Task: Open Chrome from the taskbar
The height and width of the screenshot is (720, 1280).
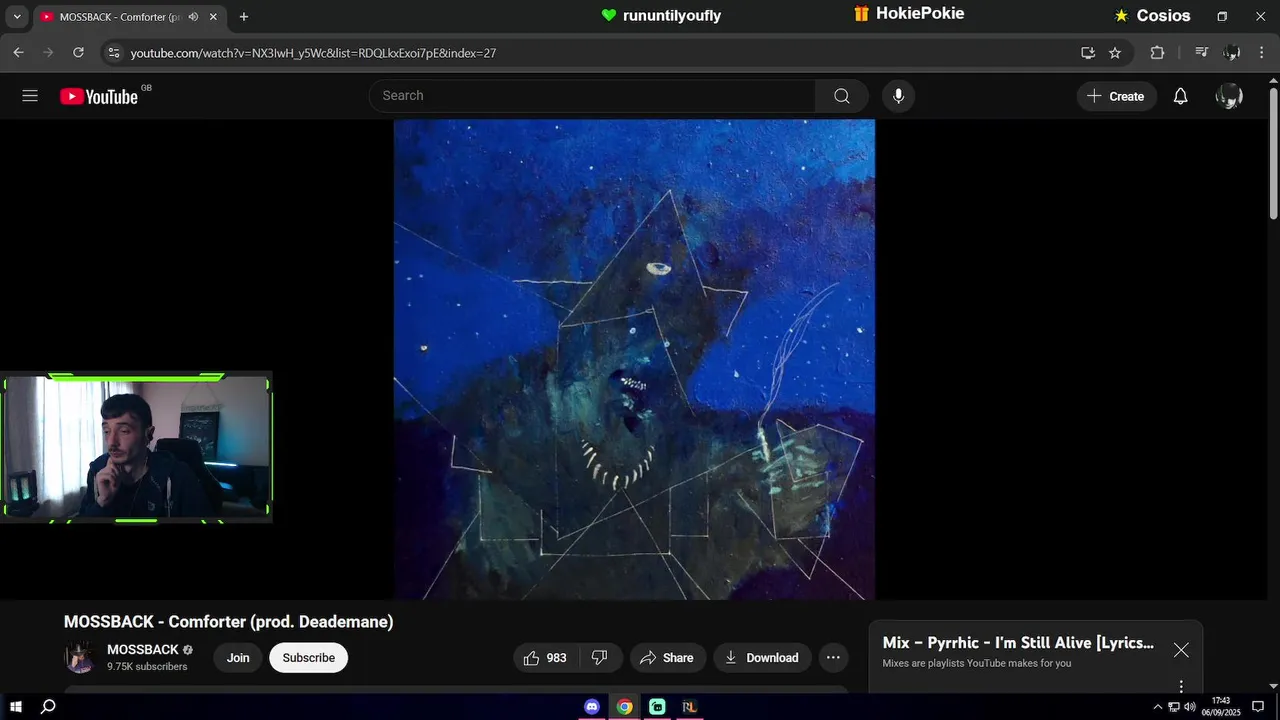Action: pos(624,707)
